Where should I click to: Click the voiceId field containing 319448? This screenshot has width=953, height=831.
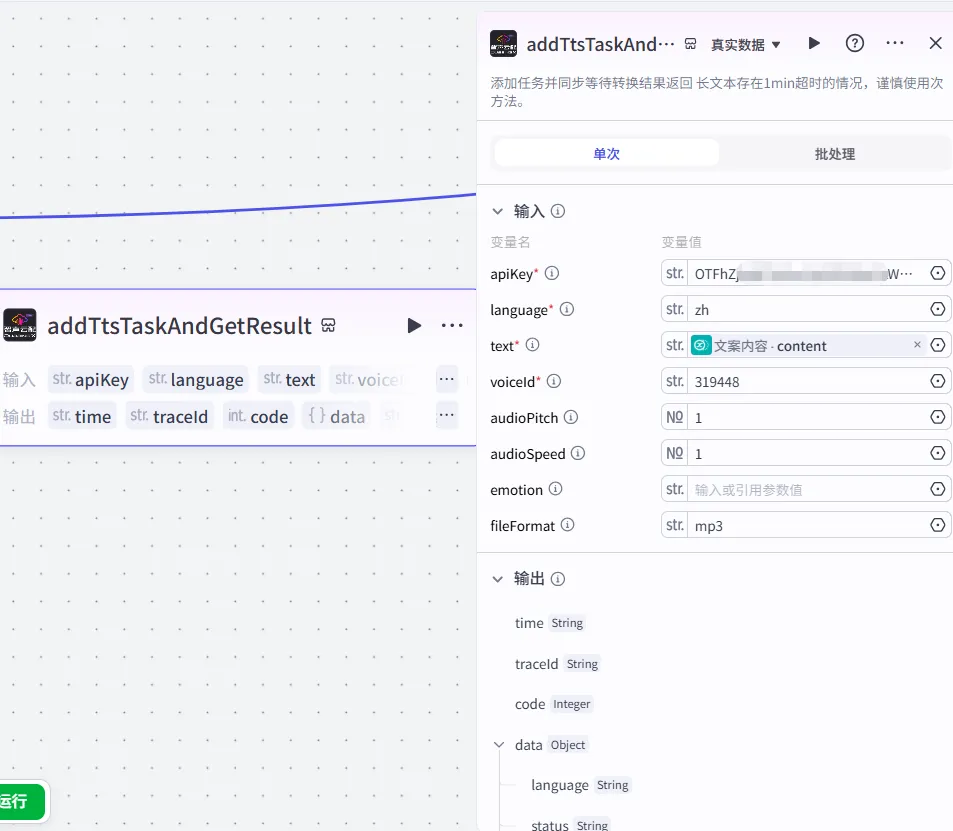point(806,381)
